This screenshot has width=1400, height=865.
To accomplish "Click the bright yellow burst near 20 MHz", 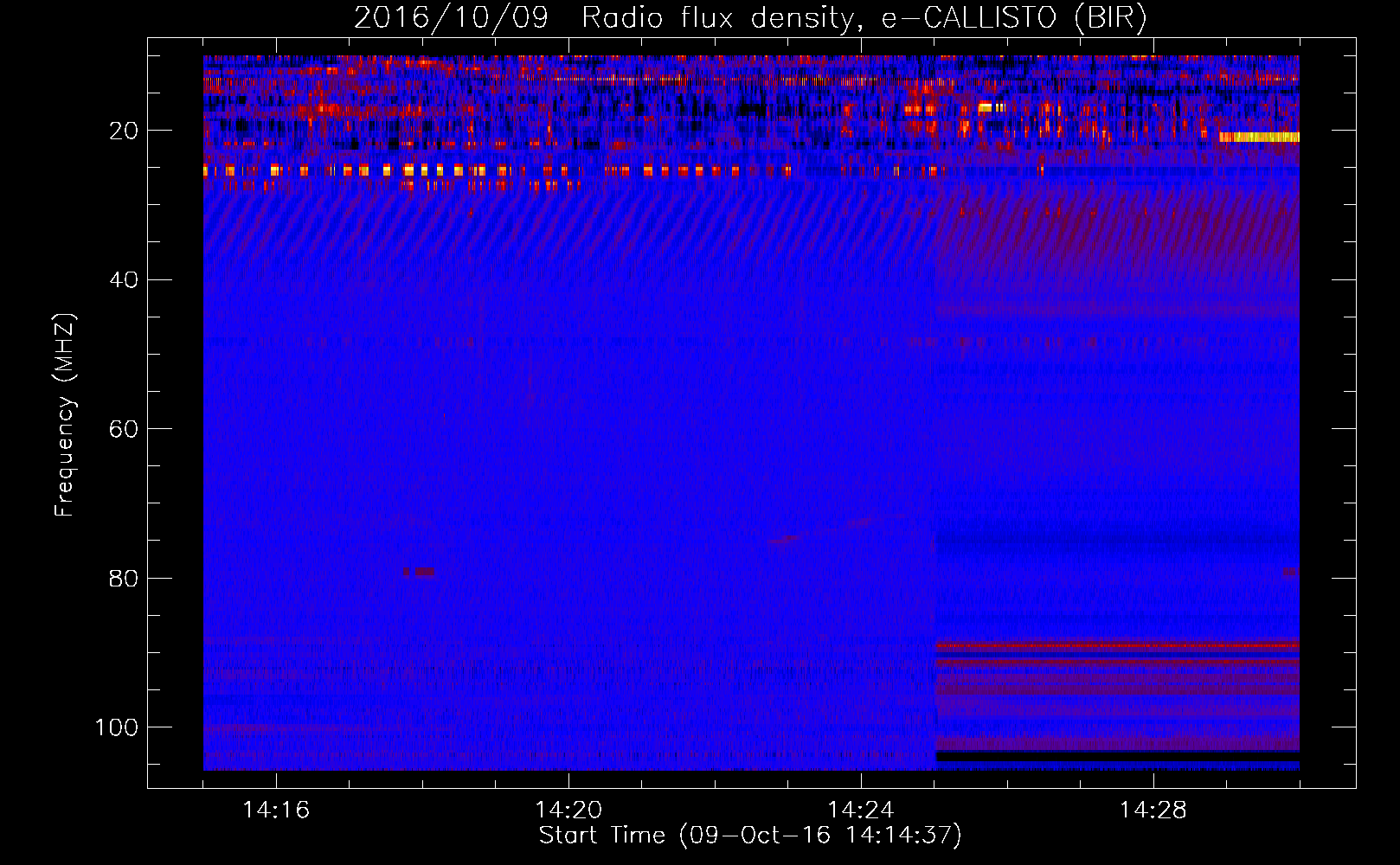I will click(1259, 137).
